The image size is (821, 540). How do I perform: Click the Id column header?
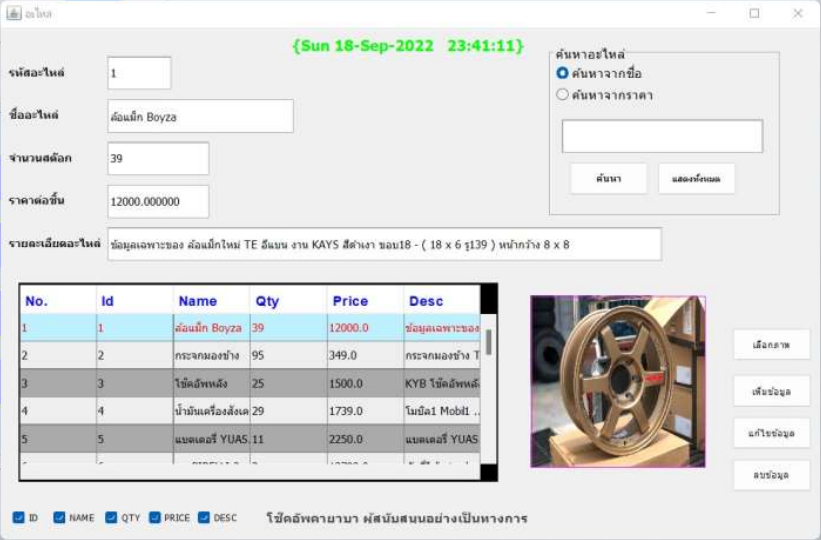tap(135, 301)
